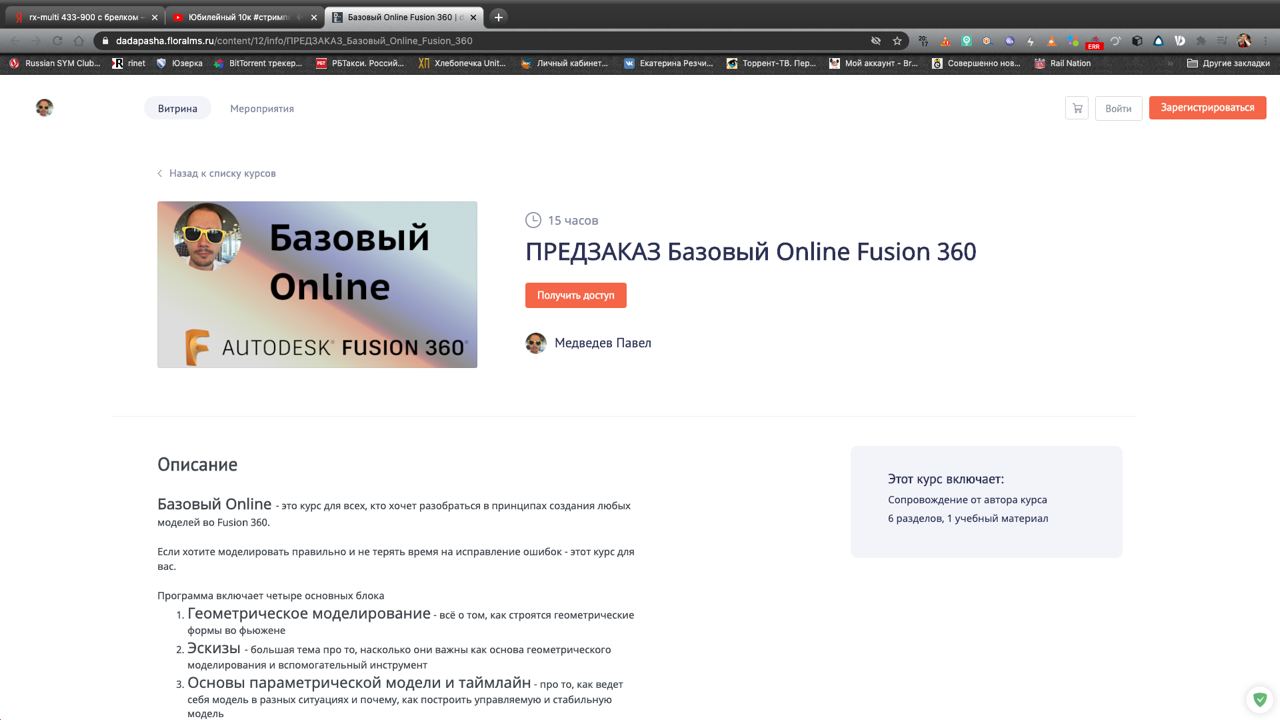The width and height of the screenshot is (1280, 720).
Task: Open author Медведев Павел profile
Action: pyautogui.click(x=603, y=343)
